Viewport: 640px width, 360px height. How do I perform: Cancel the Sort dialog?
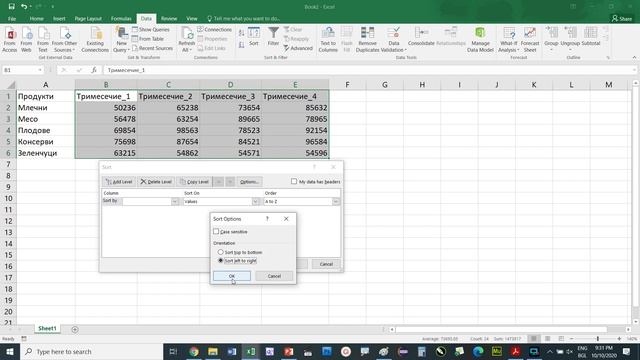point(326,264)
